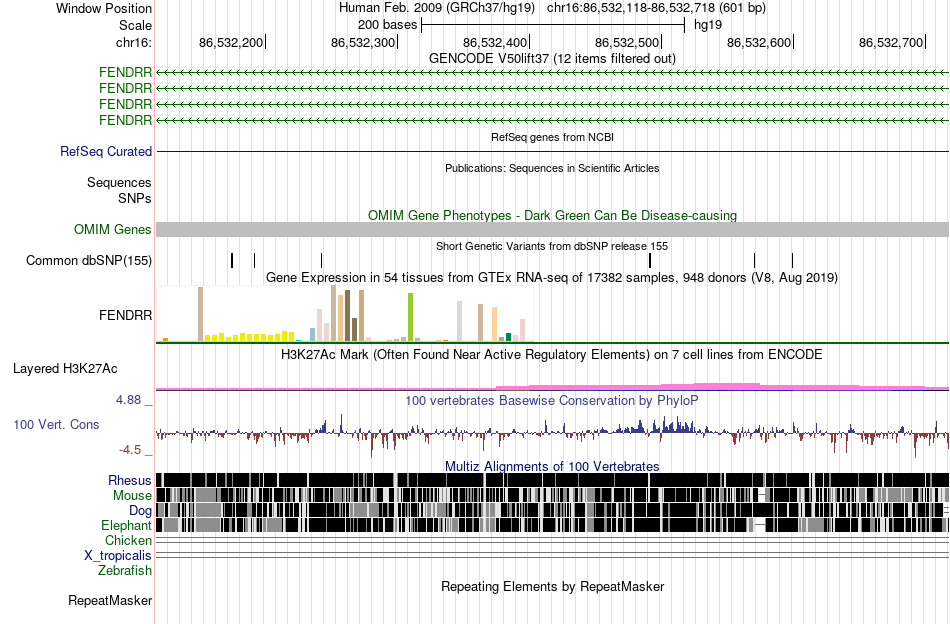Click the Scale track label
The height and width of the screenshot is (624, 950).
coord(135,25)
